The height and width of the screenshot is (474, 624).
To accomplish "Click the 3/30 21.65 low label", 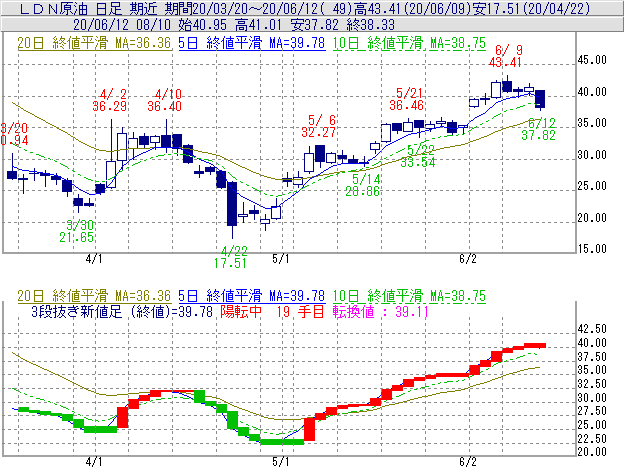I will (77, 231).
